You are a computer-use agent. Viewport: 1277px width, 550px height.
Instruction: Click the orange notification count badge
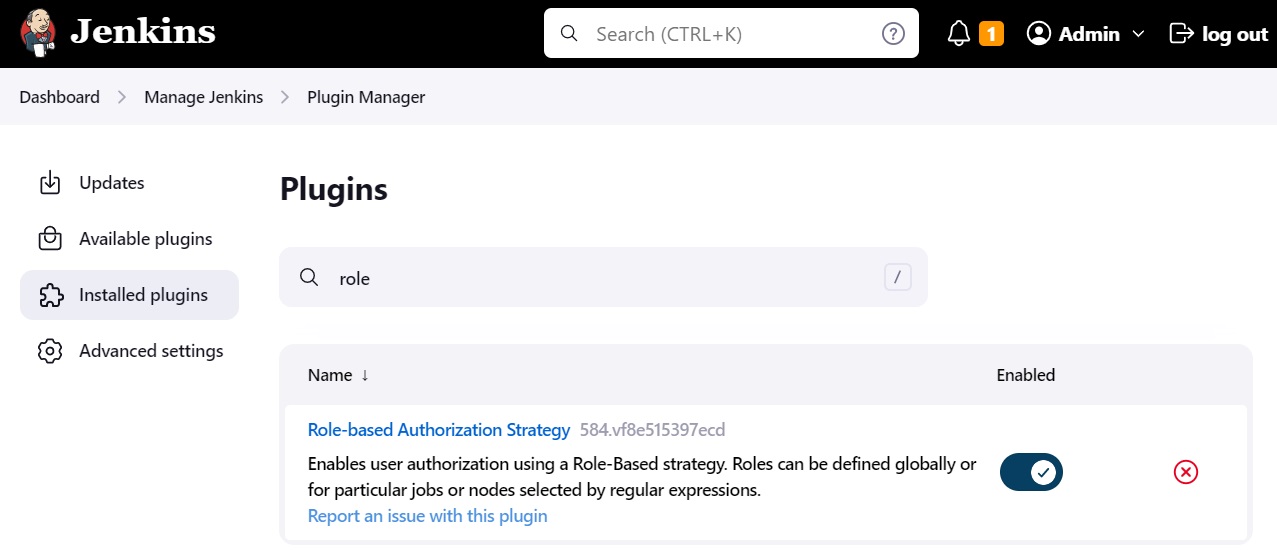click(x=991, y=34)
